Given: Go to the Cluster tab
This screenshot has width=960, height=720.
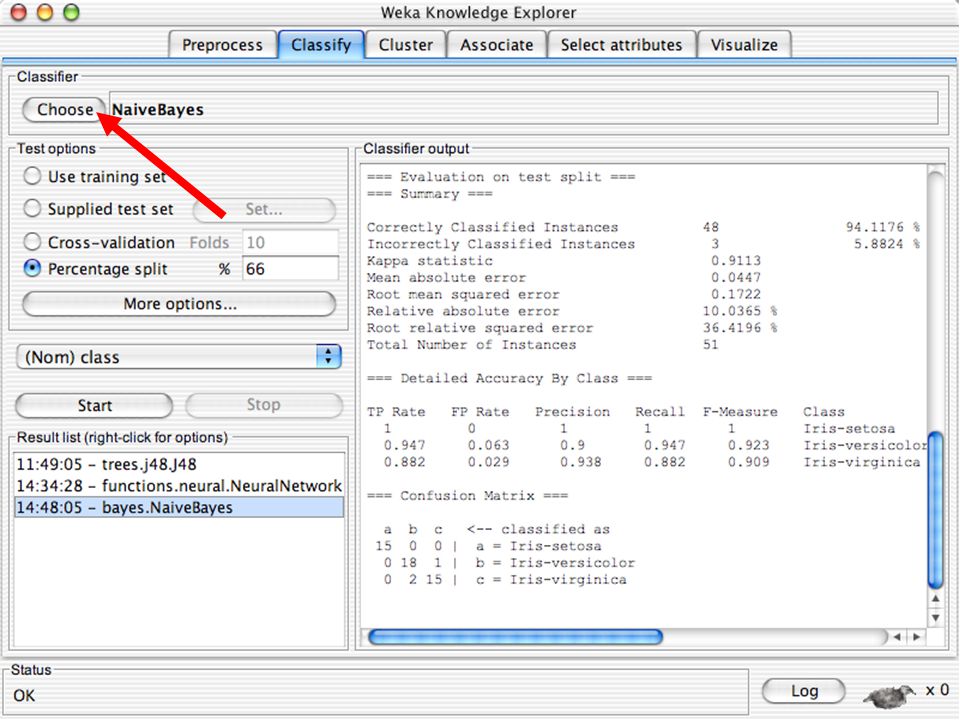Looking at the screenshot, I should pyautogui.click(x=405, y=45).
